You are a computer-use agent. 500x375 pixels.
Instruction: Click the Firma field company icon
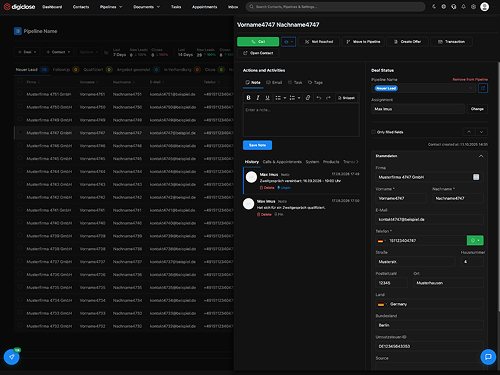[x=476, y=177]
